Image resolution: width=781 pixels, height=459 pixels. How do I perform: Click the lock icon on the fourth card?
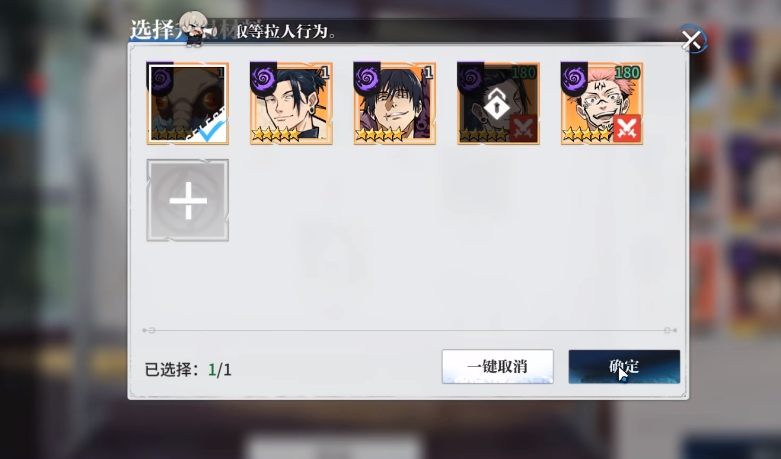coord(497,104)
